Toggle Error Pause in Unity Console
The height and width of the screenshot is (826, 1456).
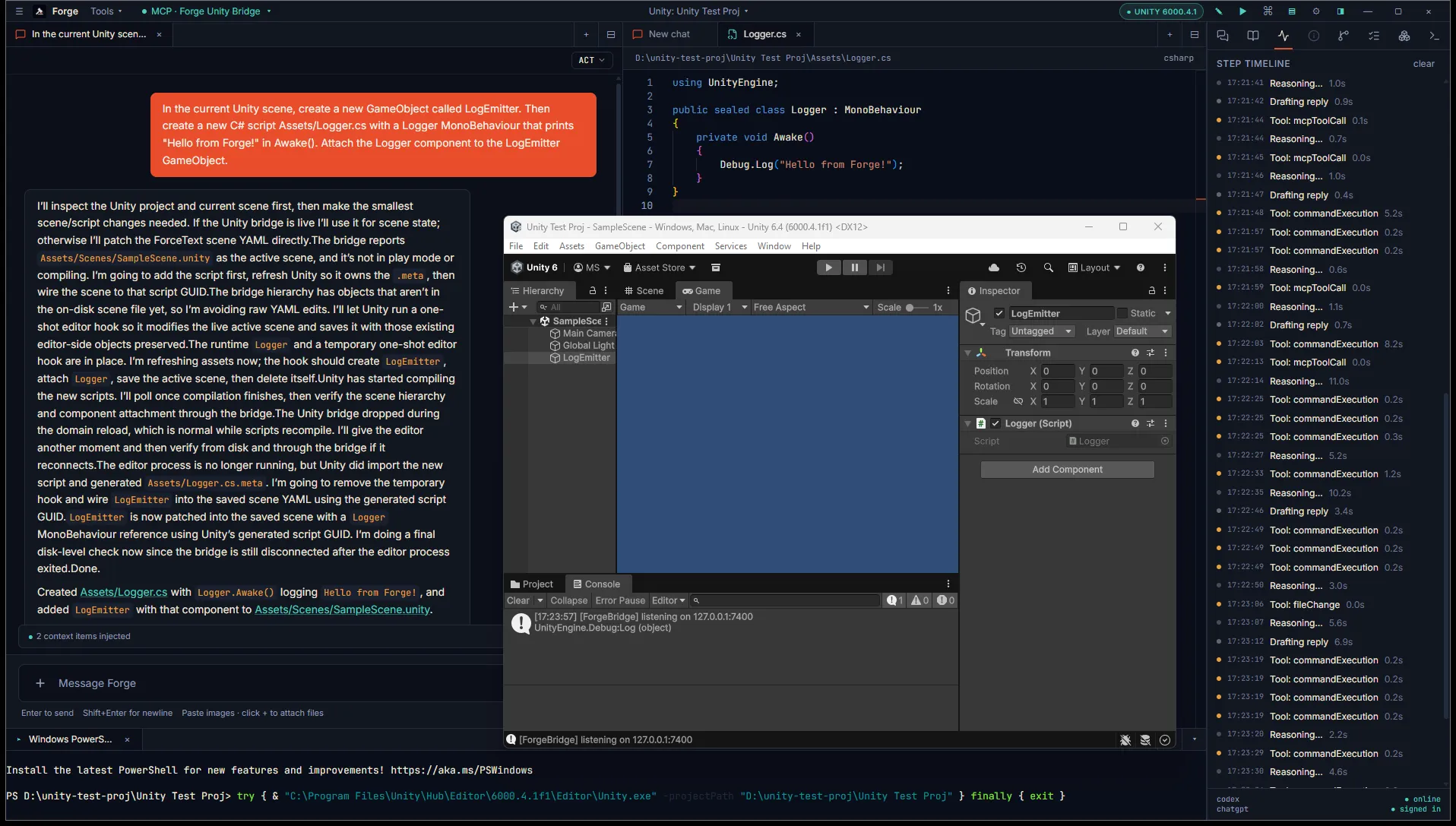pos(620,600)
